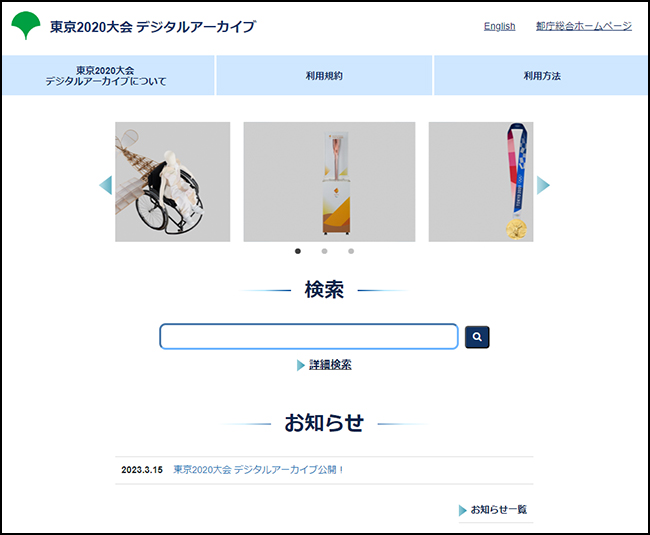Viewport: 650px width, 535px height.
Task: Open news item デジタルアーカイブ公開！
Action: [x=258, y=470]
